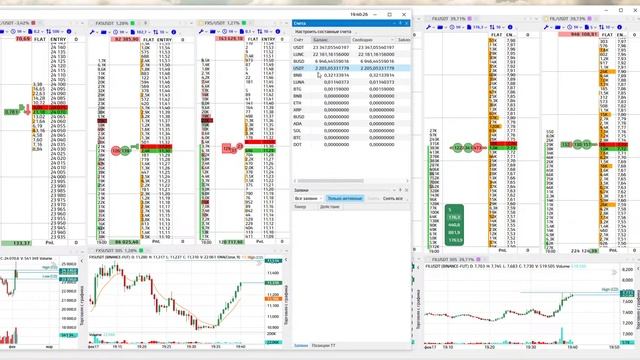Click document icon beside 162,7 value

(133, 32)
